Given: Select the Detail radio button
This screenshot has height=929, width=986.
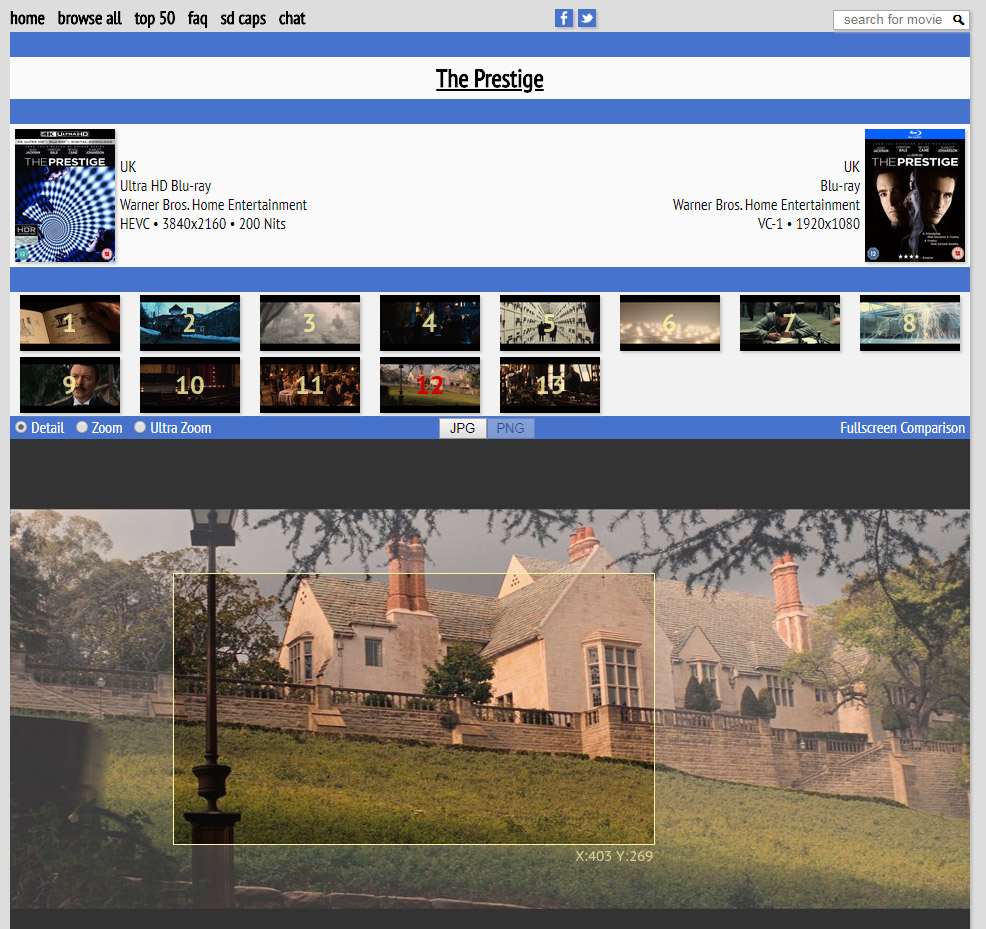Looking at the screenshot, I should [21, 427].
